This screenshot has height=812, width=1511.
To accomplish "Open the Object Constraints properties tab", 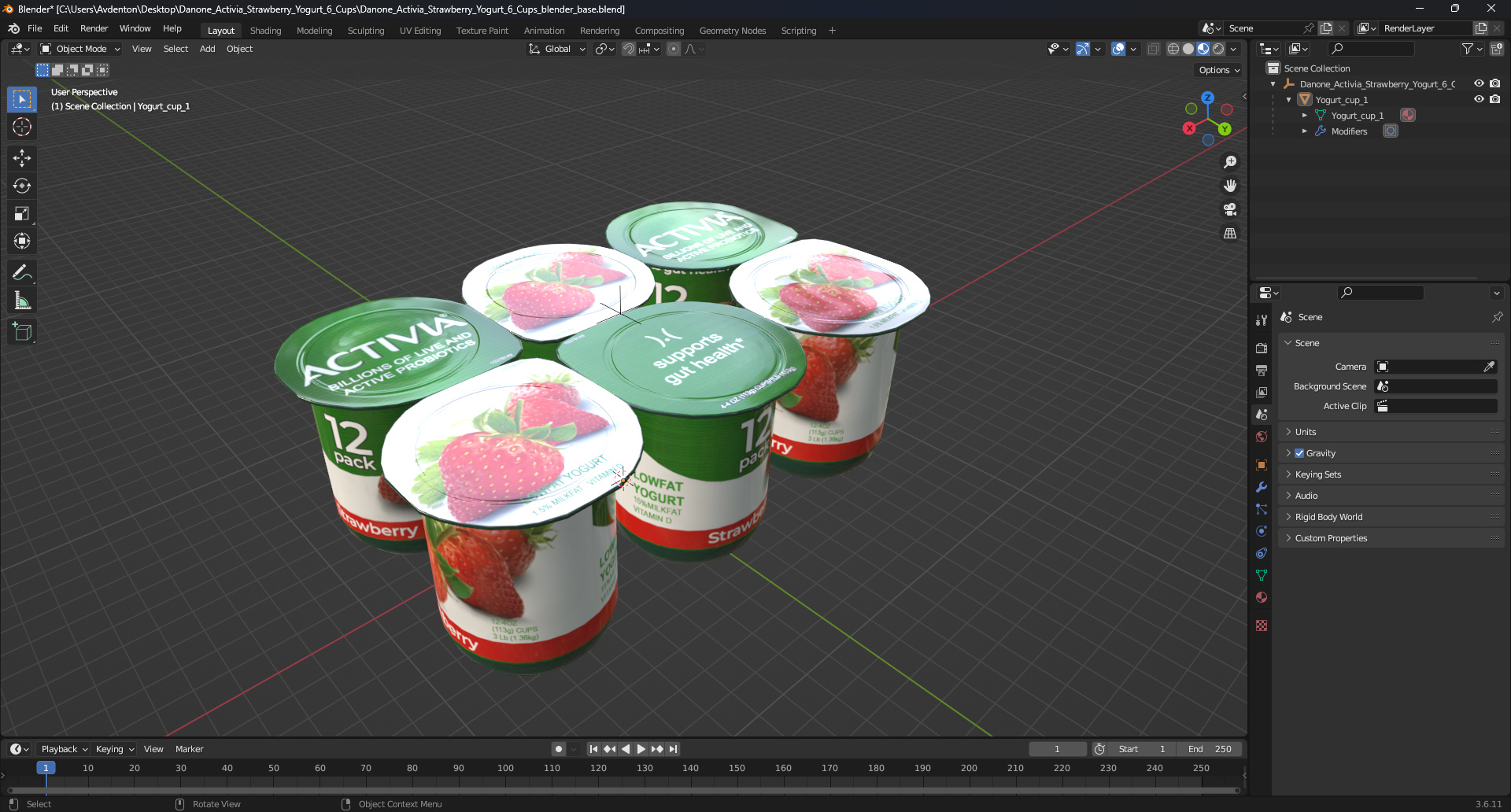I will [x=1262, y=553].
